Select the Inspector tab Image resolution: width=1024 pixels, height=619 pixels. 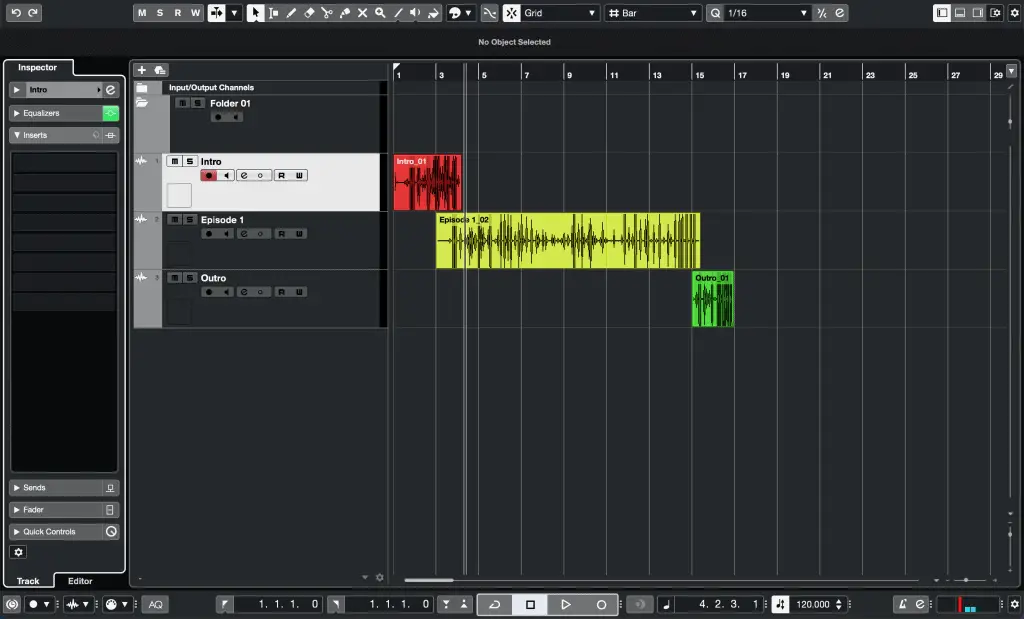tap(38, 67)
